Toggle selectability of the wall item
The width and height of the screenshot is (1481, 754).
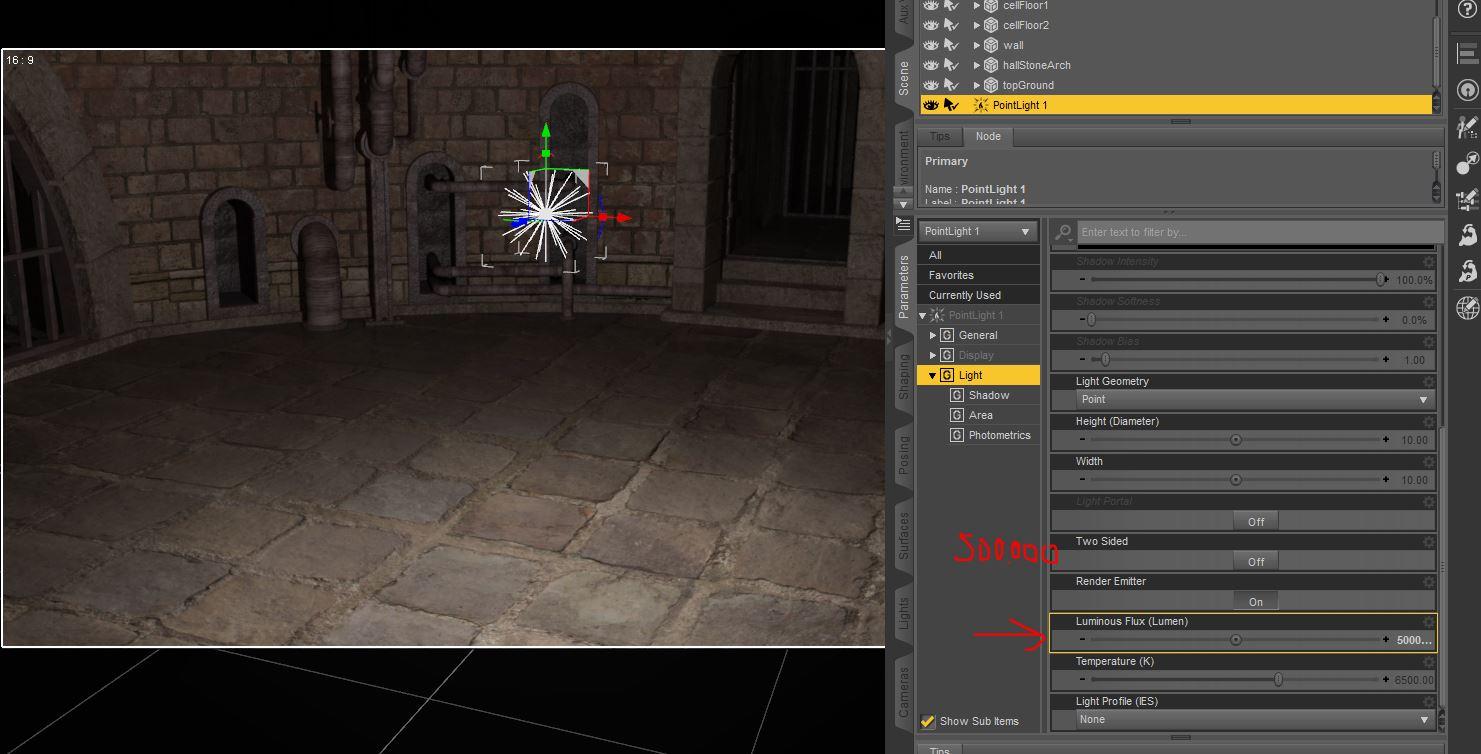pos(952,45)
